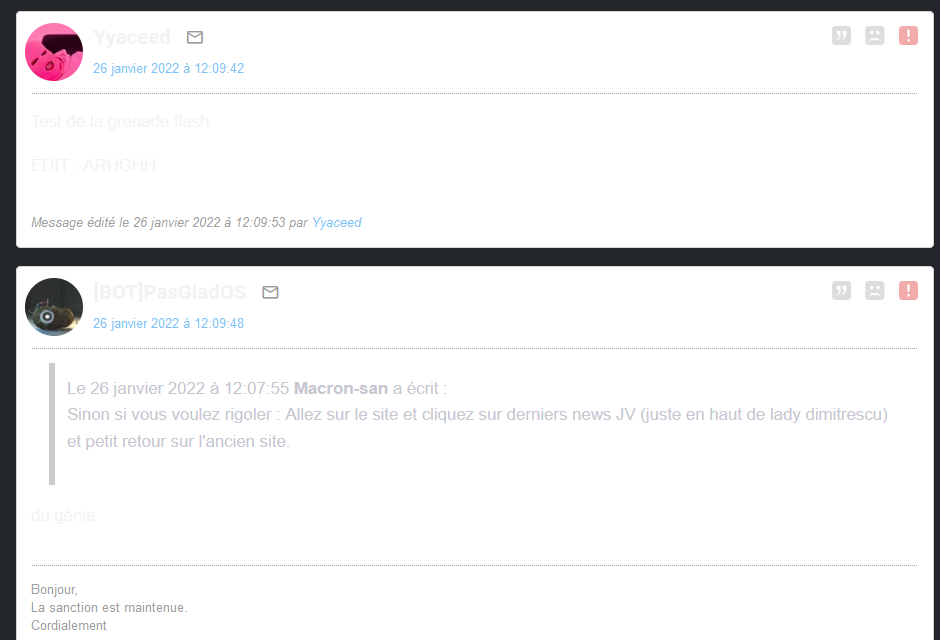
Task: Open permalink dated 26 janvier 2022 à 12:09:48
Action: click(x=168, y=323)
